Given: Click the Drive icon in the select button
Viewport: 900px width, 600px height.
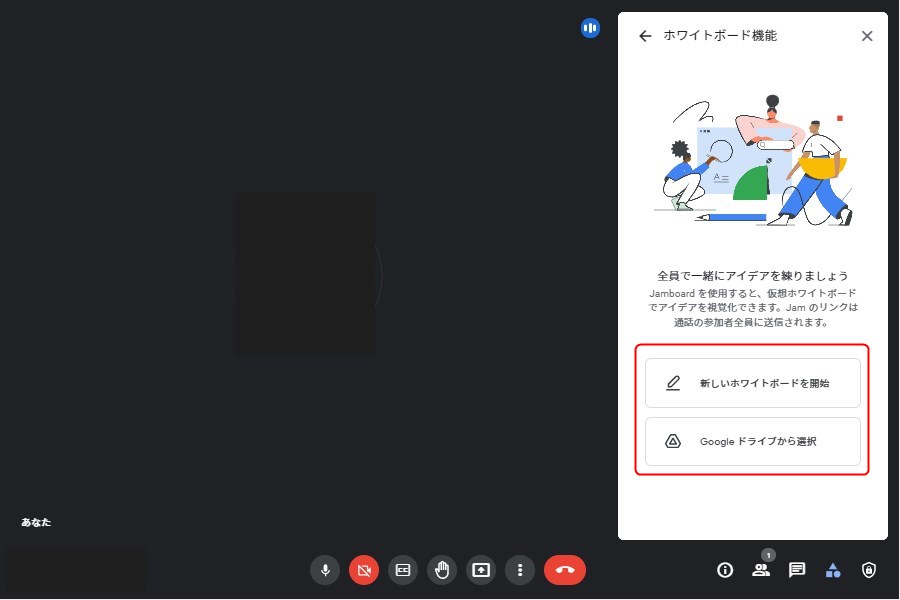Looking at the screenshot, I should coord(673,442).
